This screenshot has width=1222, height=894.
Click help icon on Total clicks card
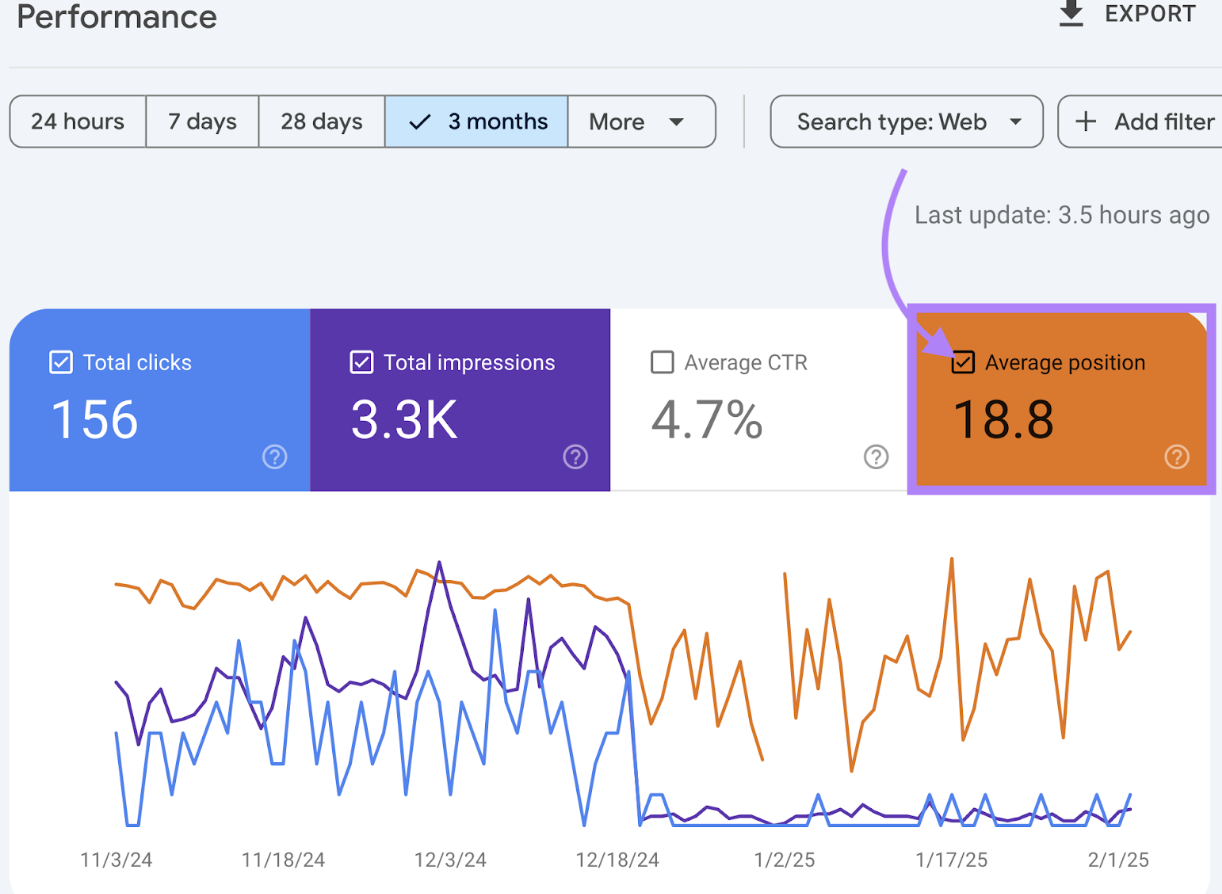tap(274, 457)
